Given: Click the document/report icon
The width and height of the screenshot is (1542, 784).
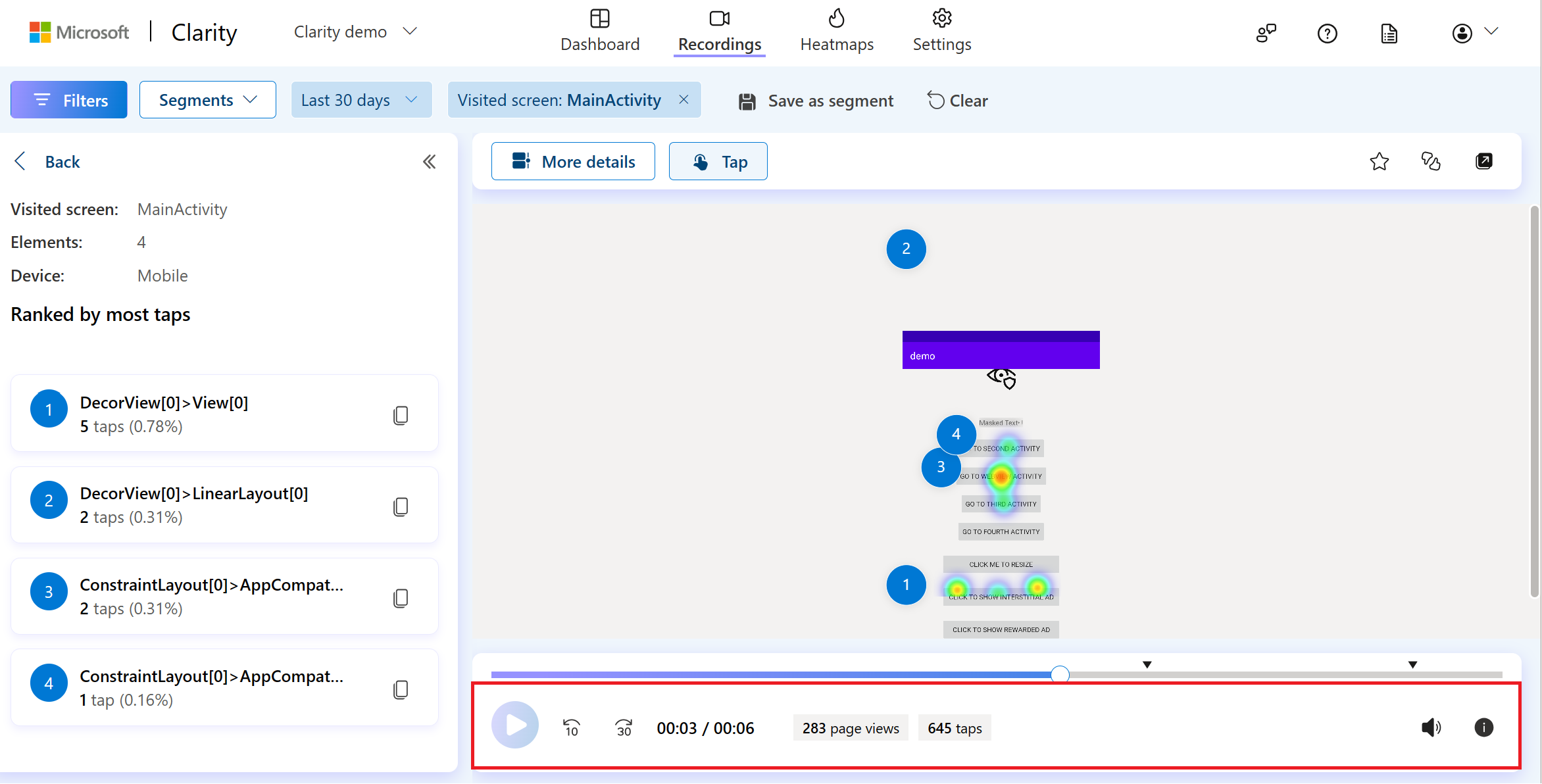Looking at the screenshot, I should coord(1390,32).
